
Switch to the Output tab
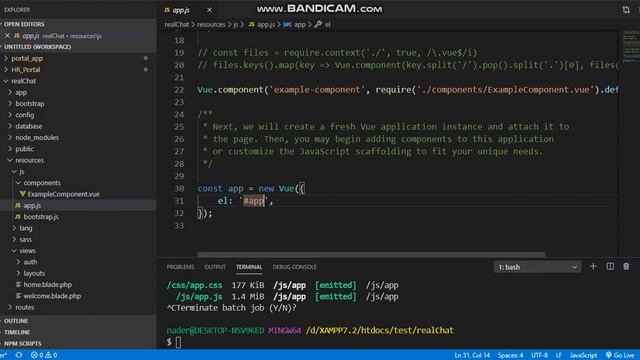215,267
